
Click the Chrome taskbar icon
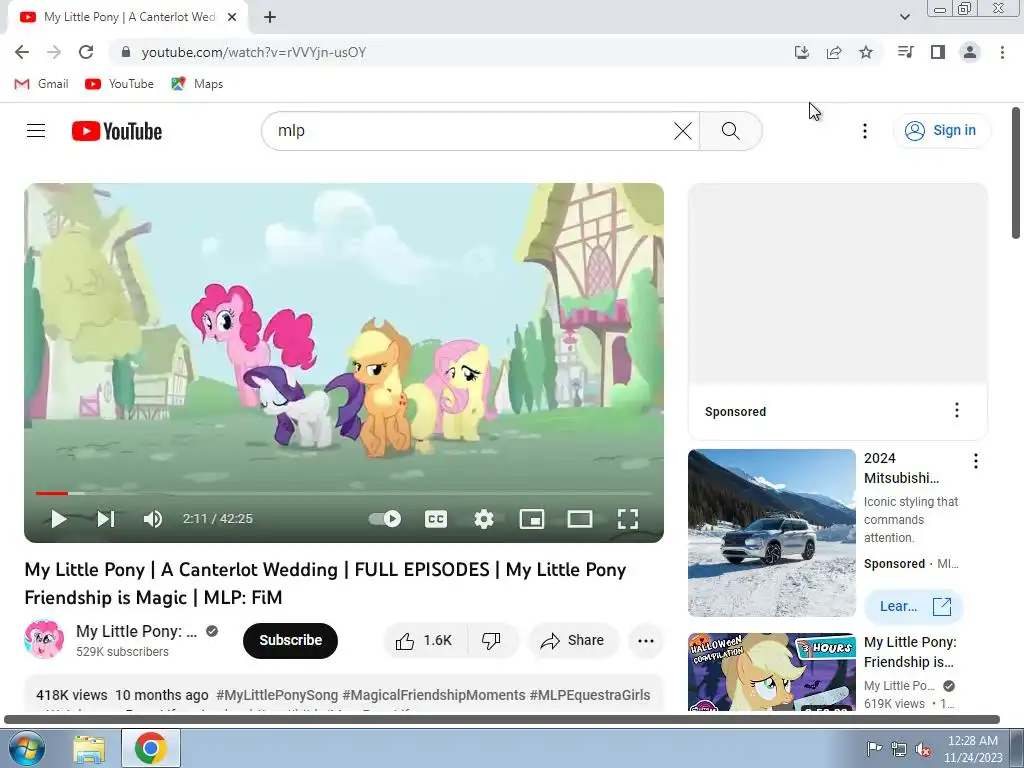tap(151, 748)
